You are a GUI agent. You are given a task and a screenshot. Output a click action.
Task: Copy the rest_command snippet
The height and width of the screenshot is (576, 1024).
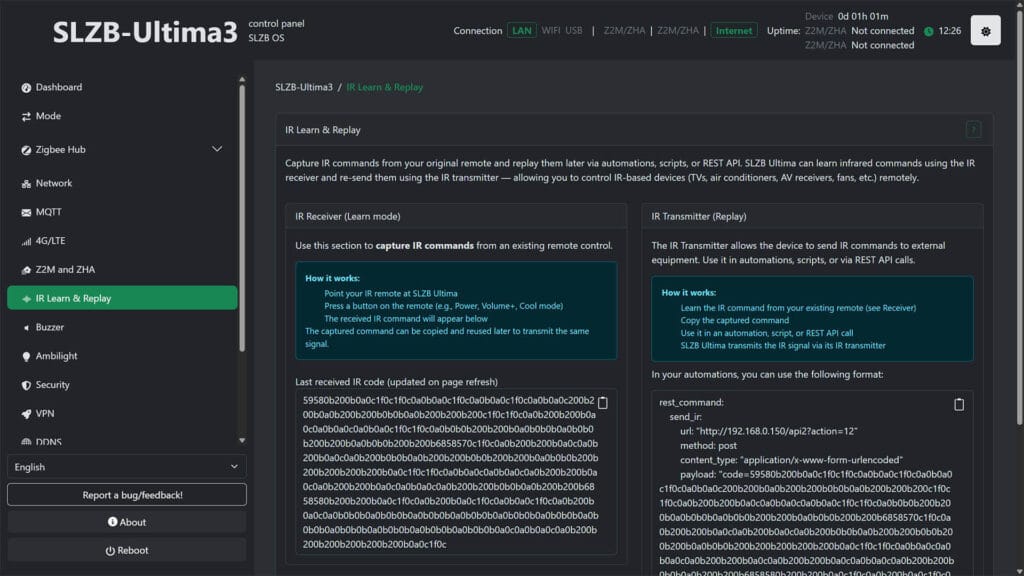pos(959,404)
